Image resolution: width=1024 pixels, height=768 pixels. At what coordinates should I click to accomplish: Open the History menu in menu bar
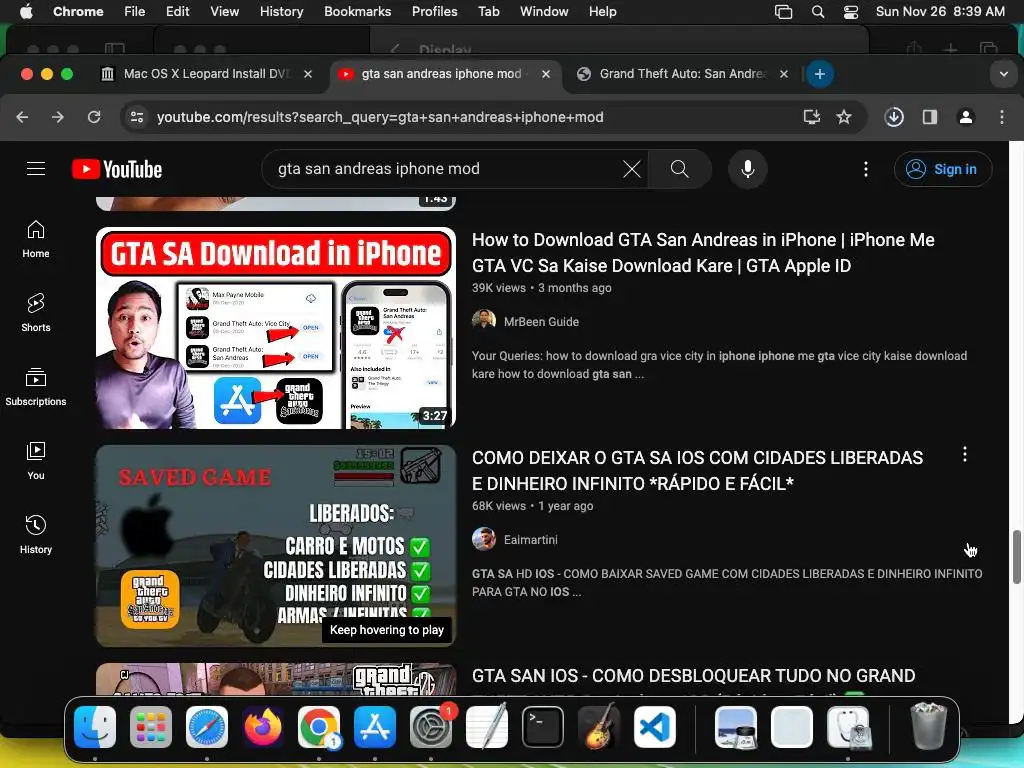click(281, 12)
